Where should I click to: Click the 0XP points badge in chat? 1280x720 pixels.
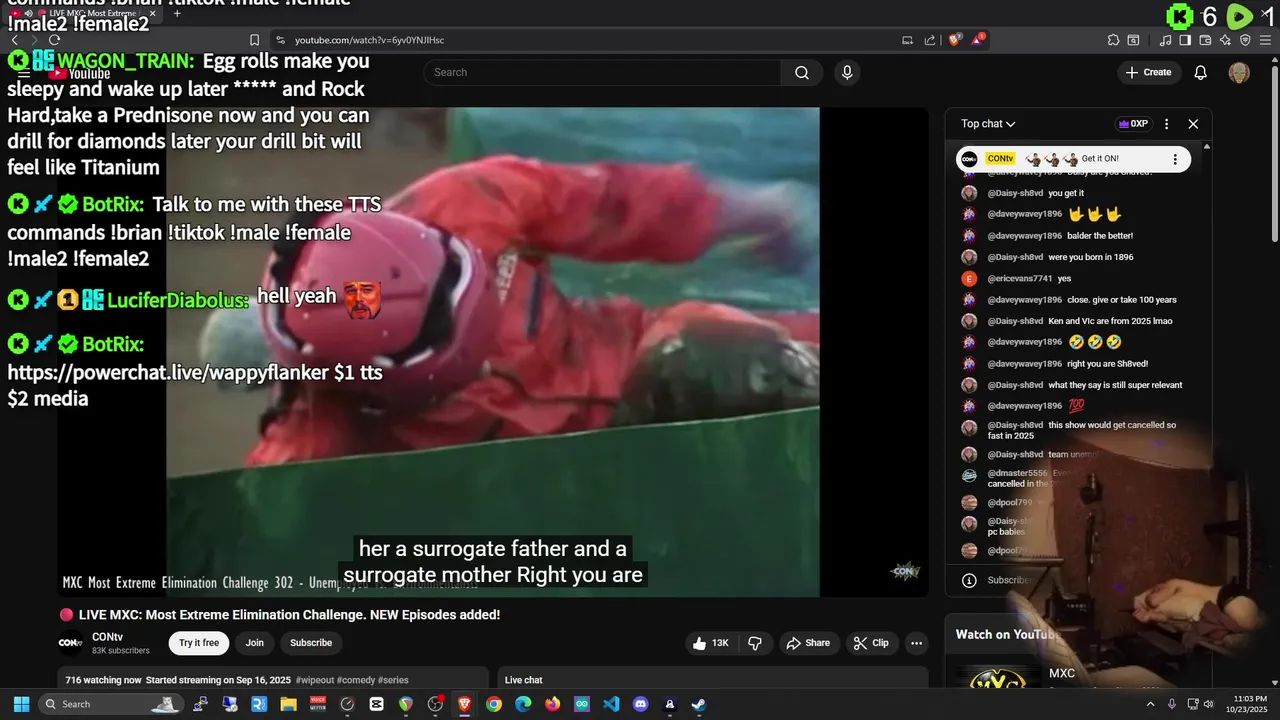pyautogui.click(x=1132, y=124)
